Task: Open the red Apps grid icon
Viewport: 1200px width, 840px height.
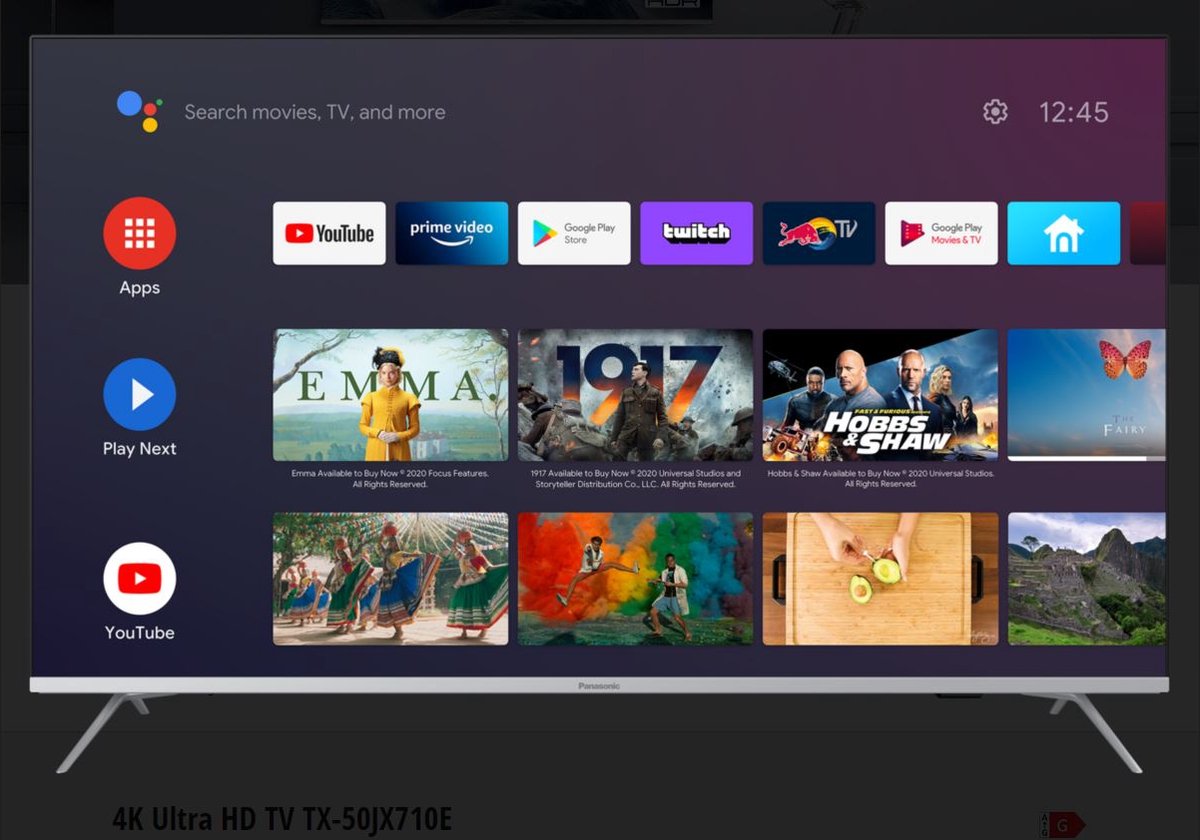Action: [x=139, y=234]
